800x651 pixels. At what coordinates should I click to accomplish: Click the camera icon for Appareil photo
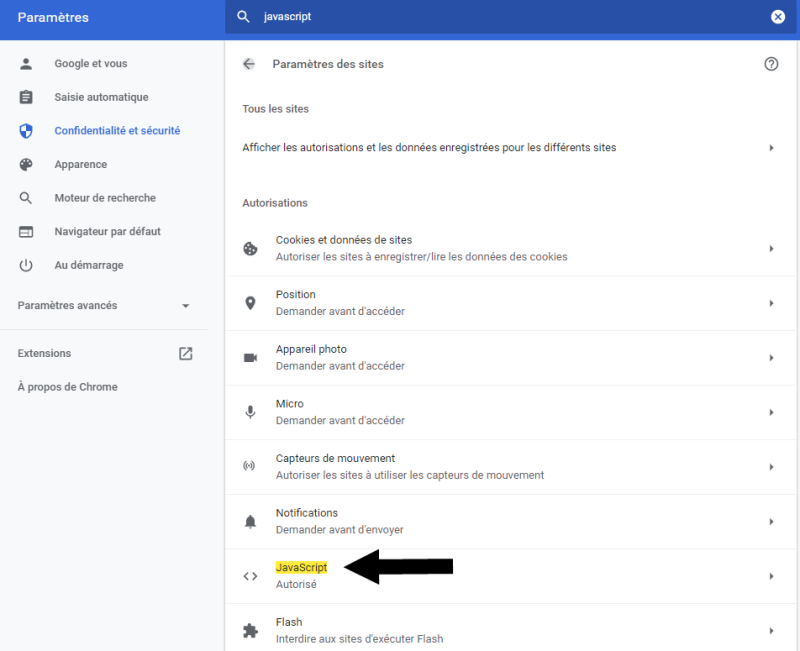250,358
